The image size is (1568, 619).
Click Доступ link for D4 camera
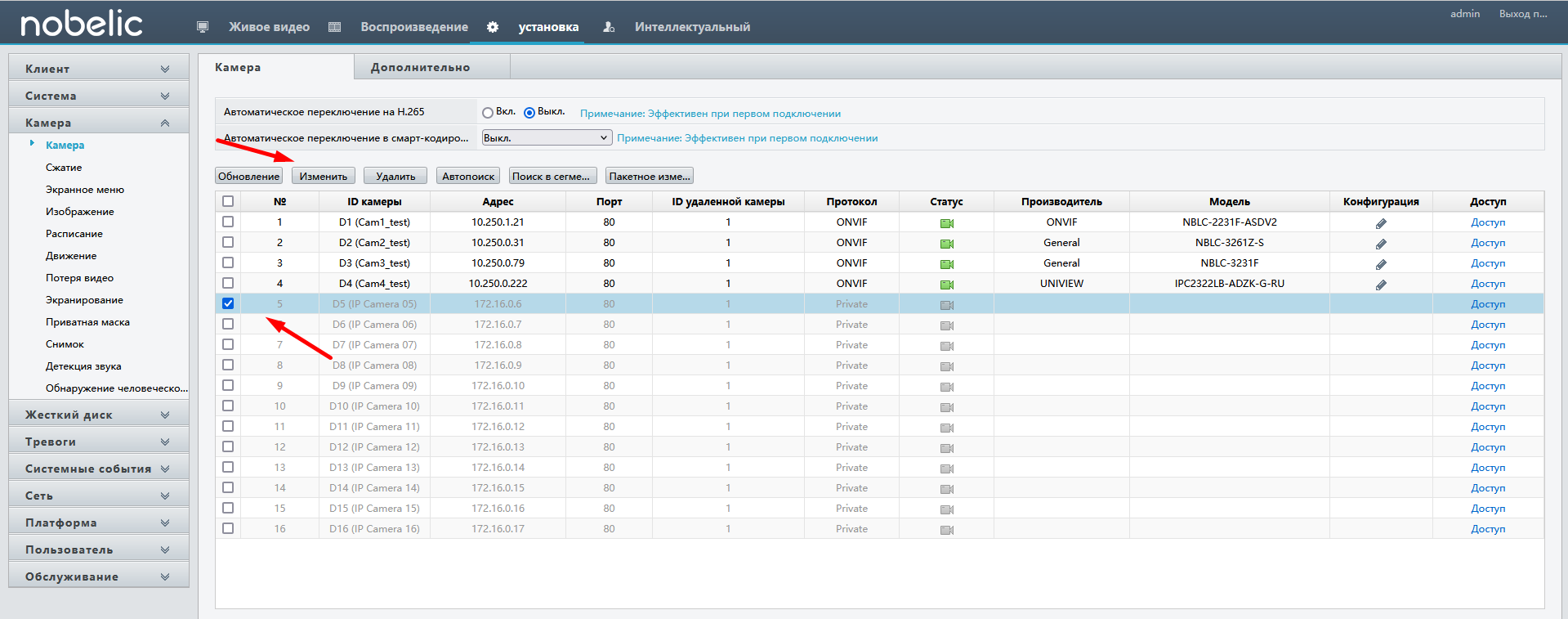1488,283
